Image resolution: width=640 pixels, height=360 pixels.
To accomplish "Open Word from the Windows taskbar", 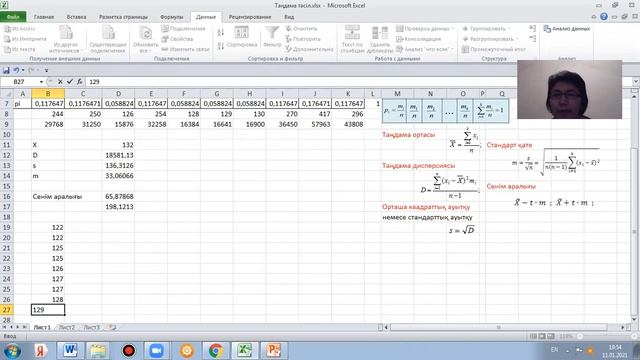I will [69, 351].
